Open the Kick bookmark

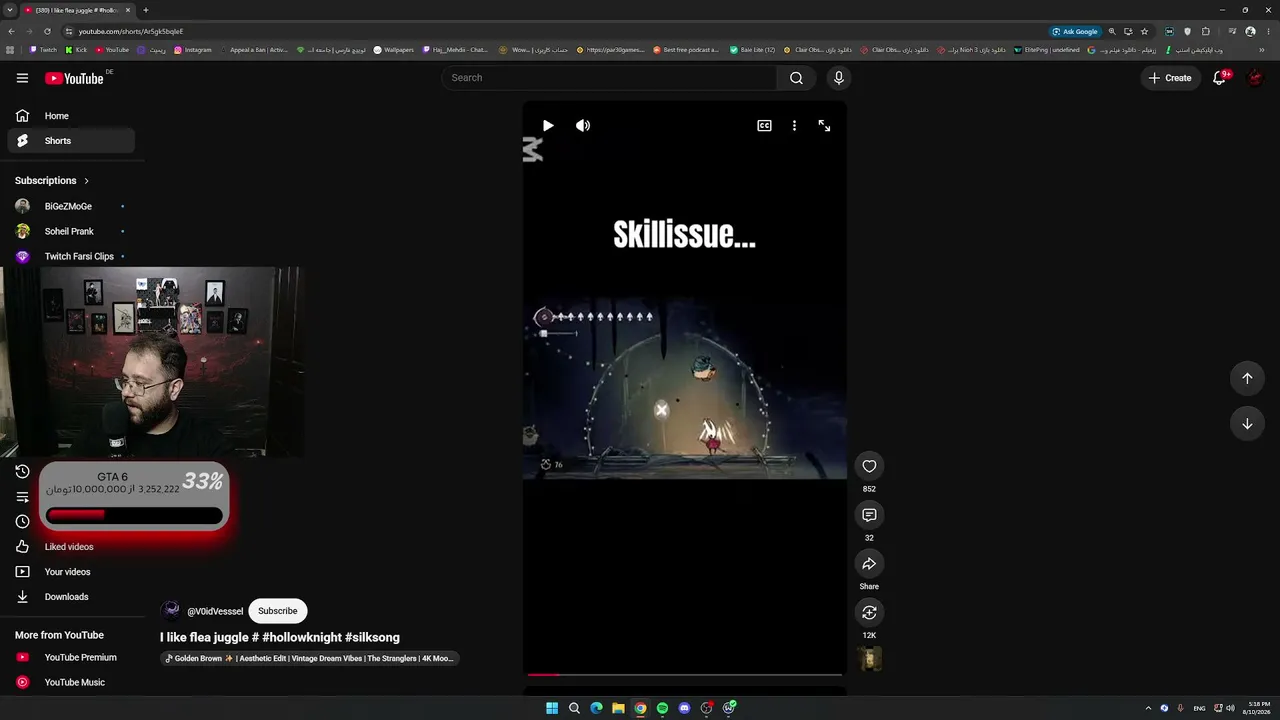(x=76, y=50)
